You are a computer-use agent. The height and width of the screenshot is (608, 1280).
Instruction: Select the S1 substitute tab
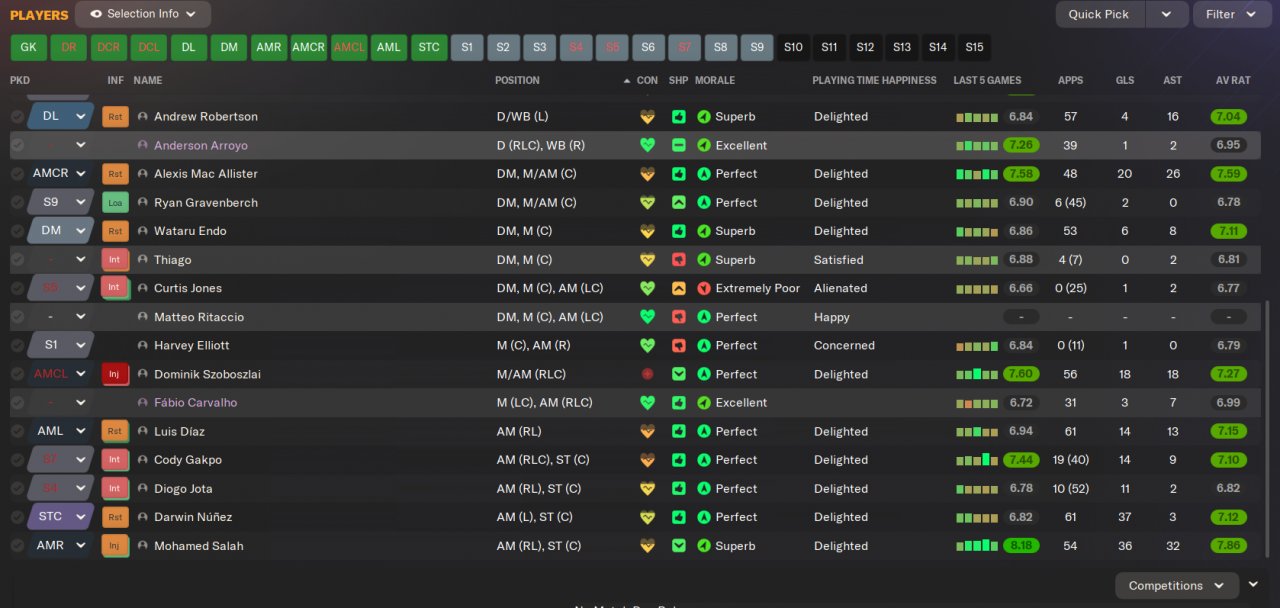tap(467, 47)
